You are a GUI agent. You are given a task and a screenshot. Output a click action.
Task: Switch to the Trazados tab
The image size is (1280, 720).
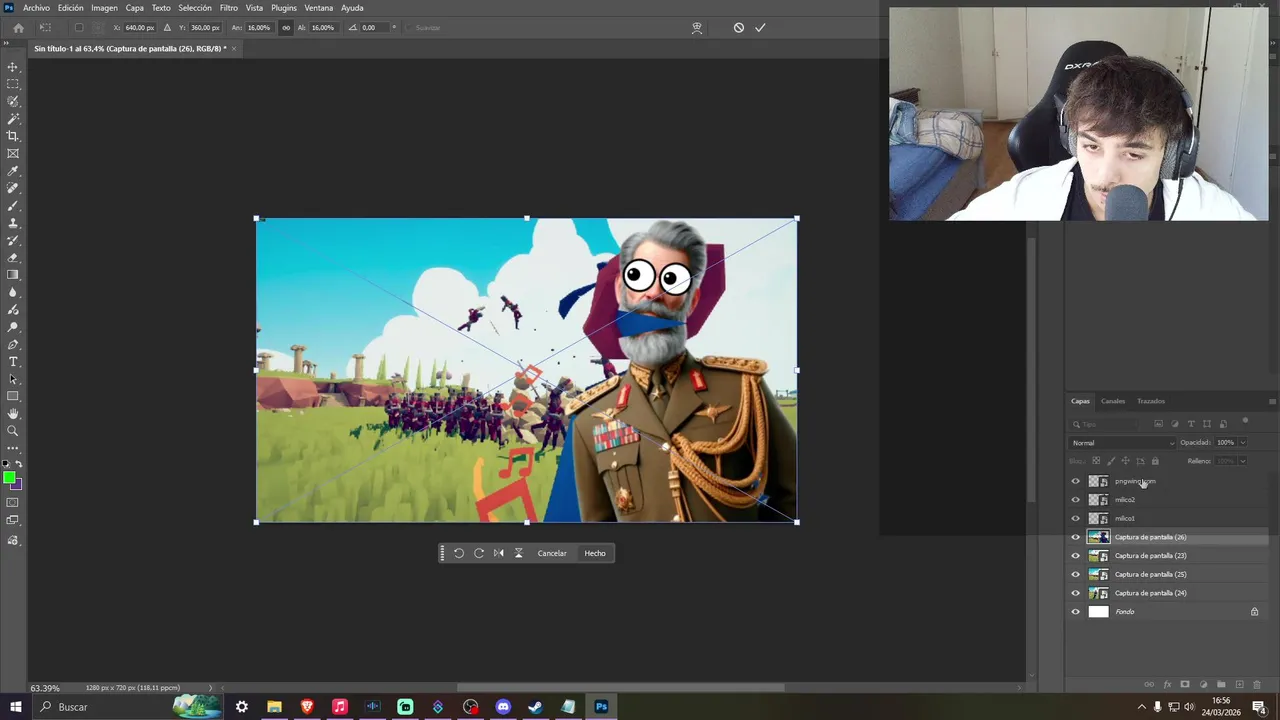[1151, 401]
